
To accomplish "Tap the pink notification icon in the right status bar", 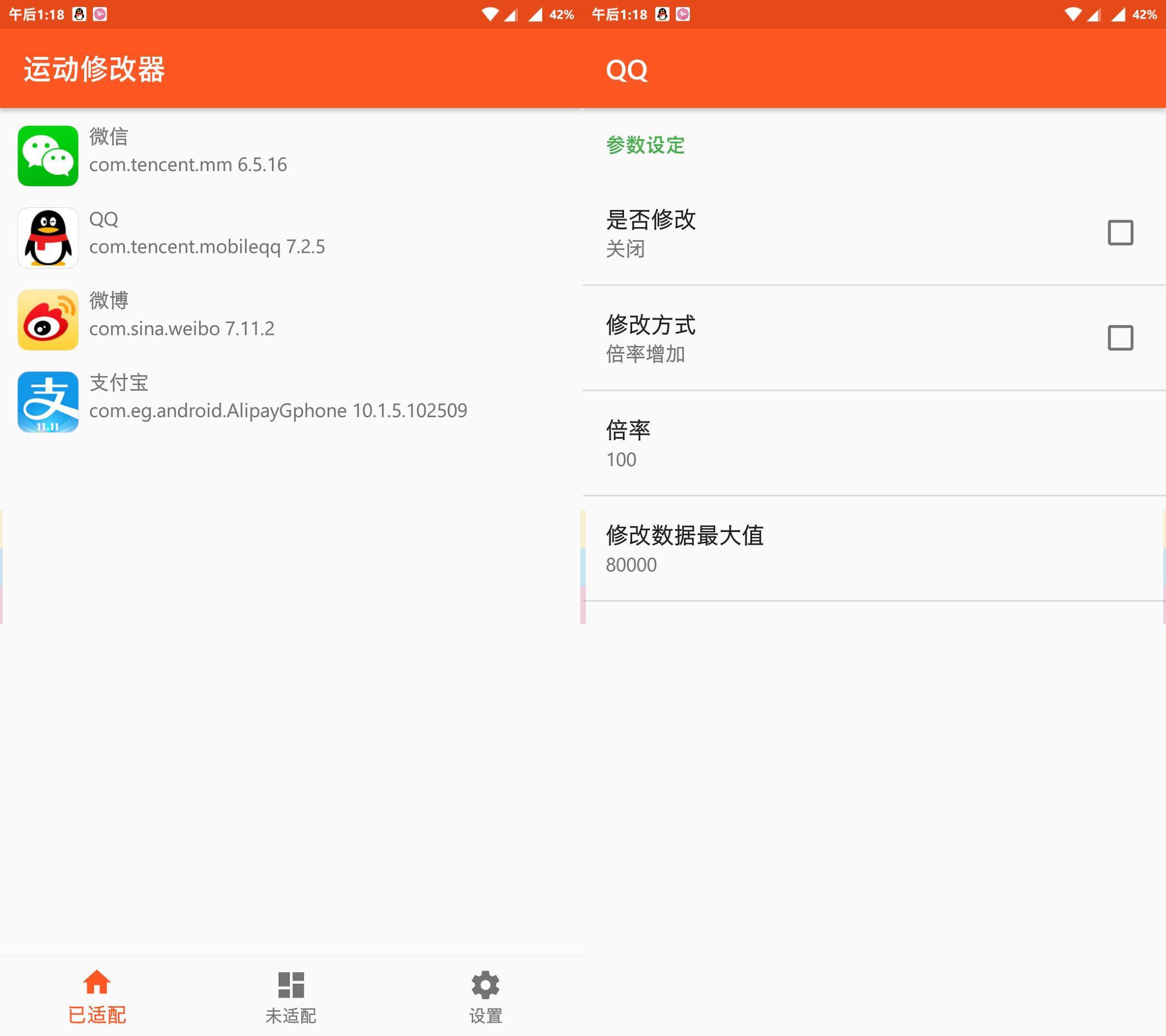I will pyautogui.click(x=683, y=14).
